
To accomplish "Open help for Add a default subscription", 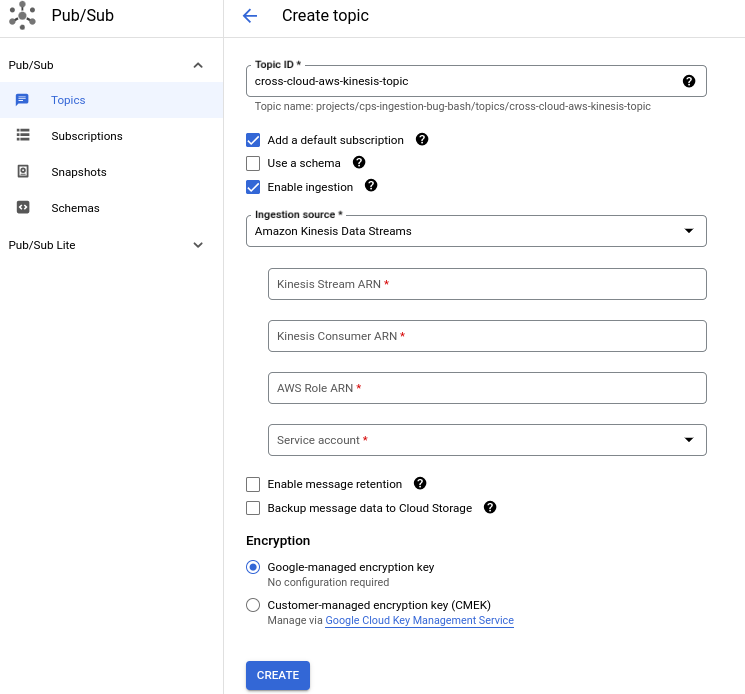I will 422,139.
